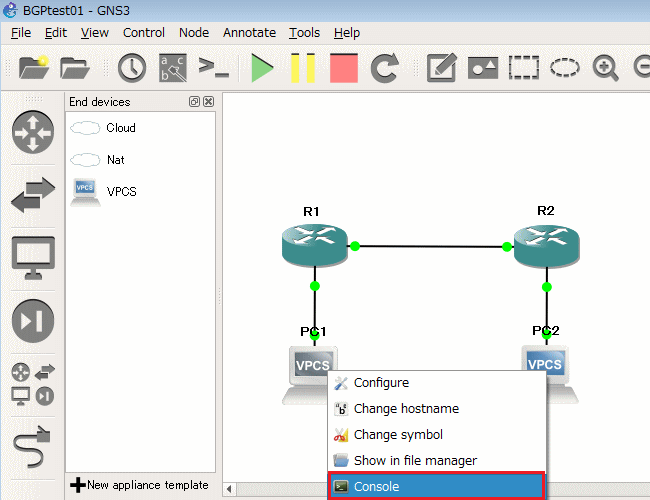This screenshot has width=650, height=500.
Task: Float the End devices panel
Action: (194, 102)
